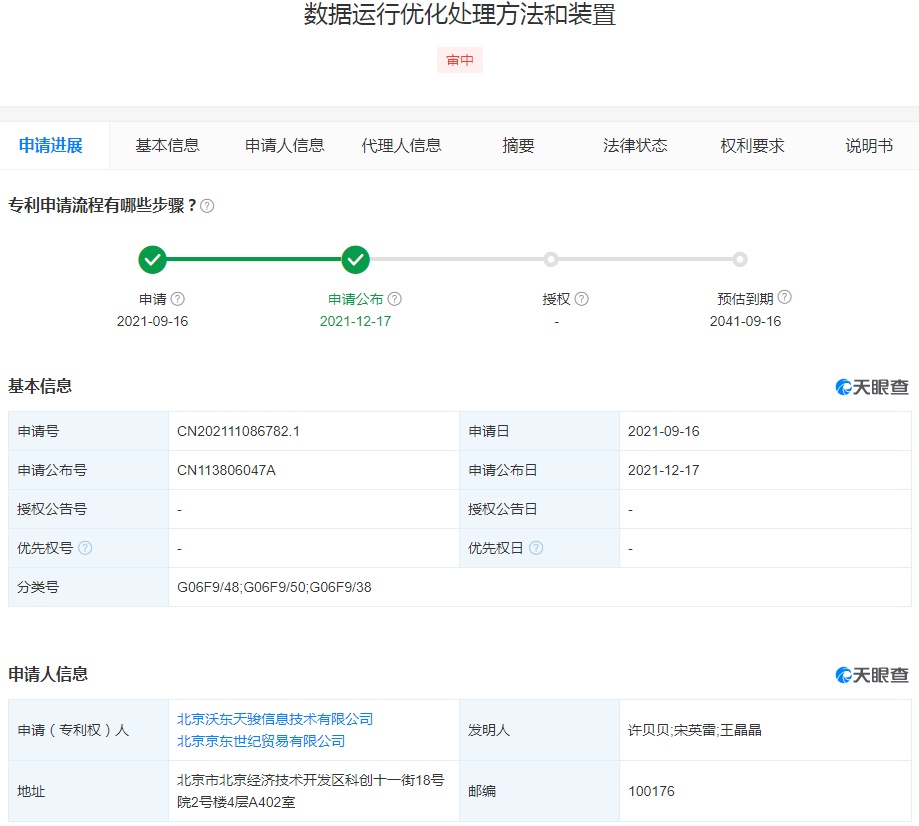Click the inventors 许贝贝;宋英雷;王晶晶

tap(695, 730)
